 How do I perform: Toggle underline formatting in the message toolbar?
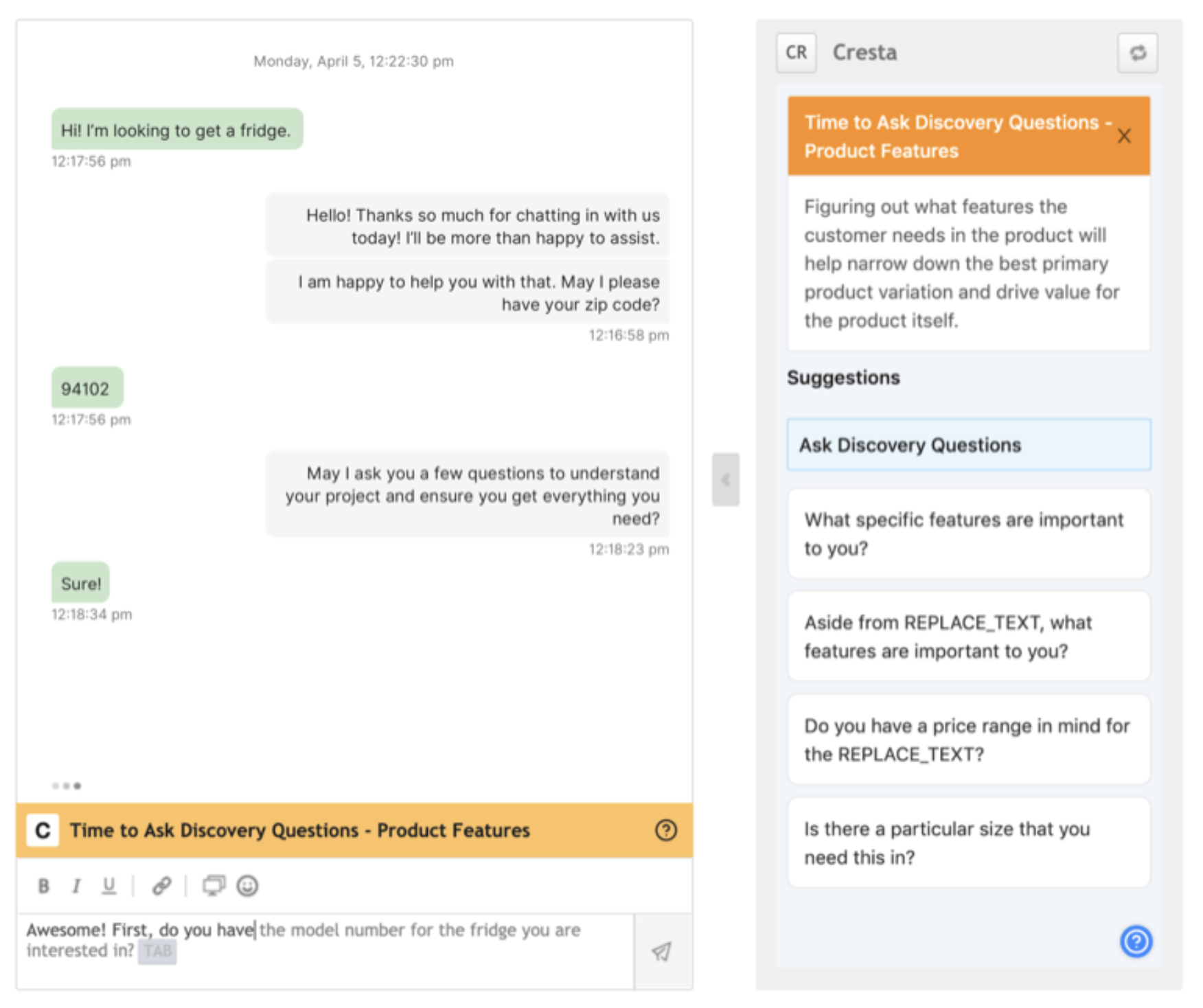pyautogui.click(x=108, y=886)
